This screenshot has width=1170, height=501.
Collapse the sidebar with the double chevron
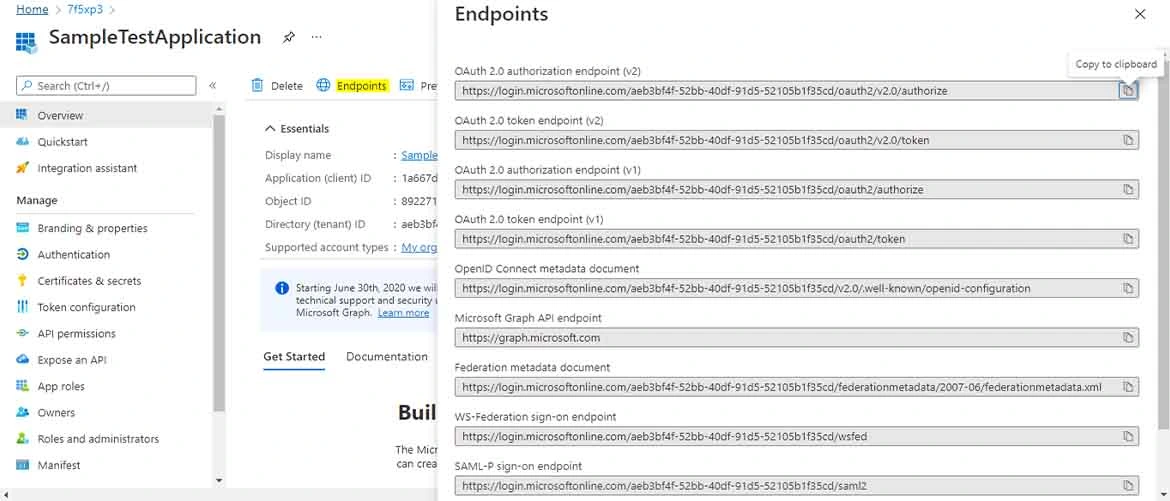pyautogui.click(x=213, y=85)
